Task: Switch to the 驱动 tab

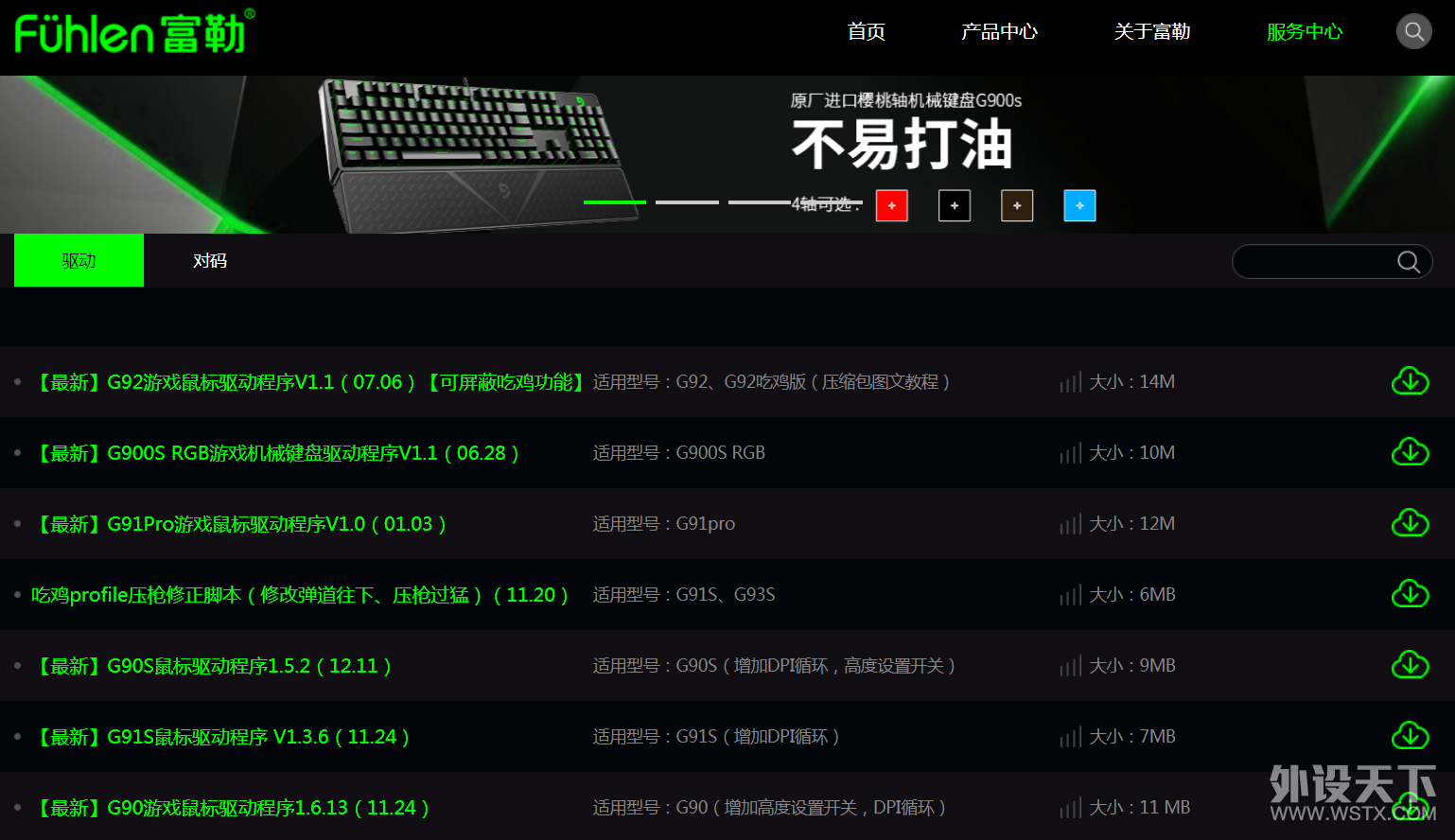Action: pos(79,260)
